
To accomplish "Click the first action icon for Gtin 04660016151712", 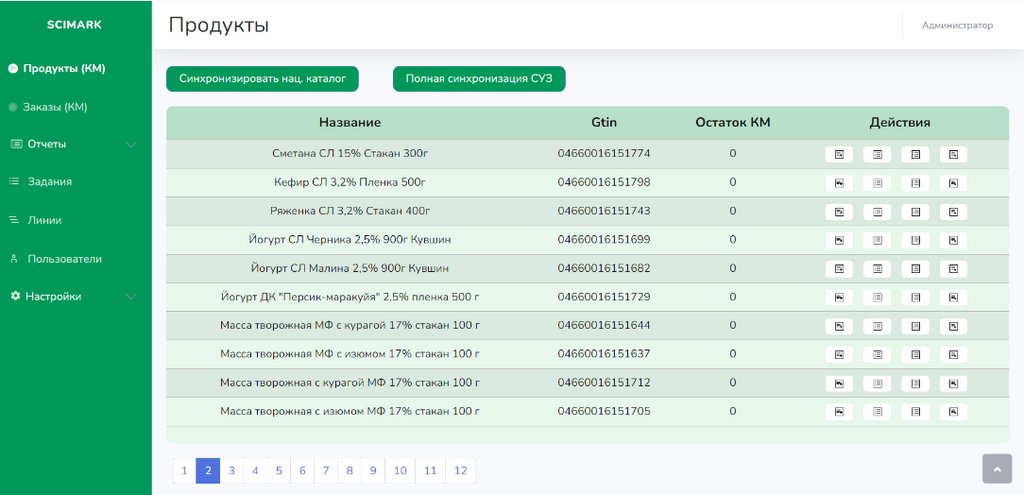I will (839, 383).
